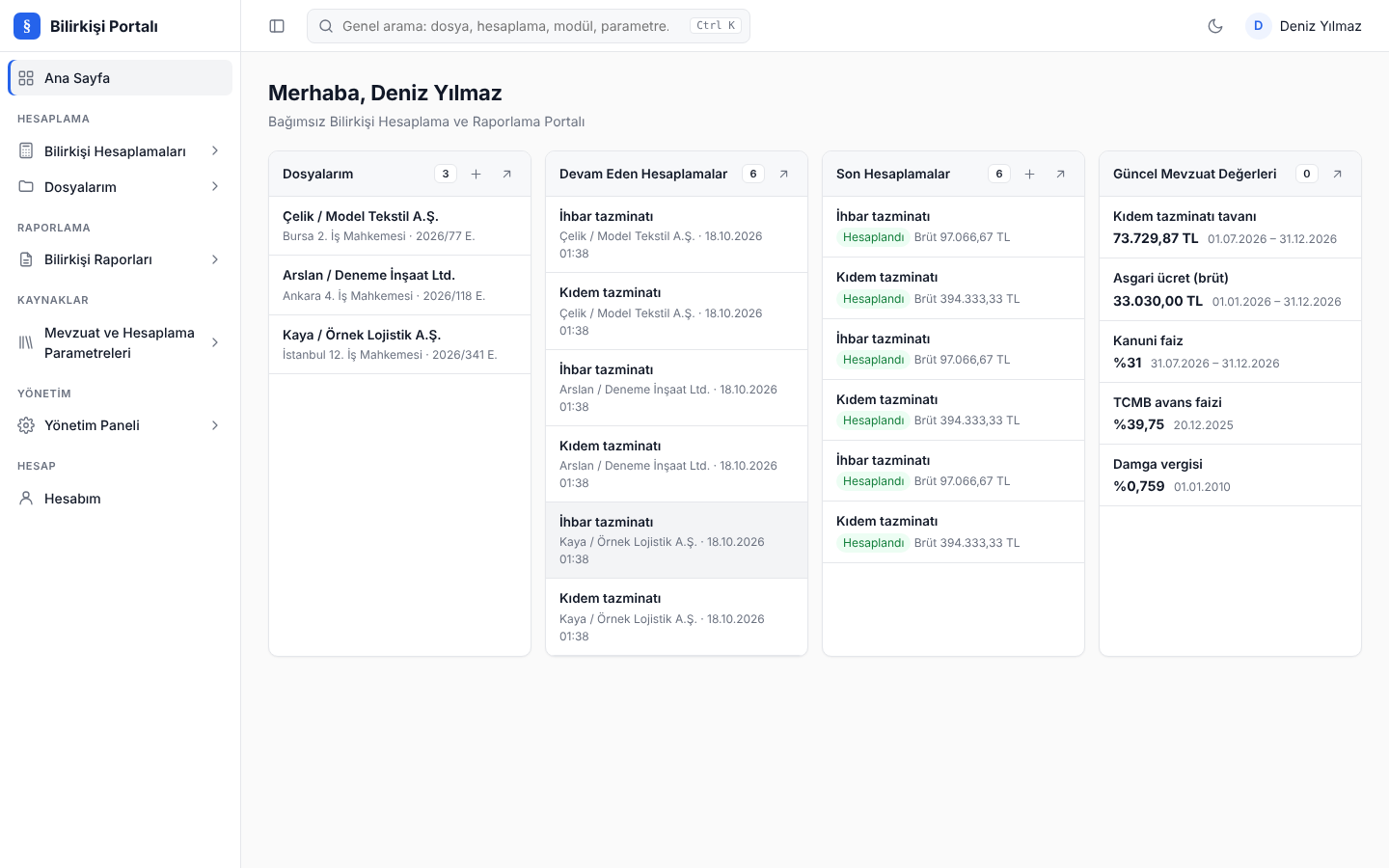
Task: Click the Dosyalarım folder icon in sidebar
Action: (x=26, y=187)
